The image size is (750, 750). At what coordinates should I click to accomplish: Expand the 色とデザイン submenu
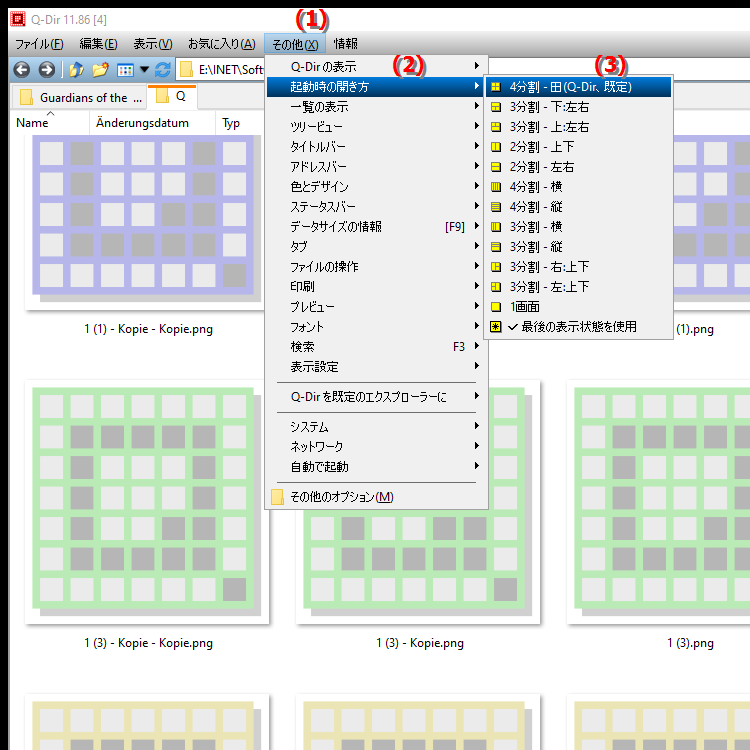[377, 187]
